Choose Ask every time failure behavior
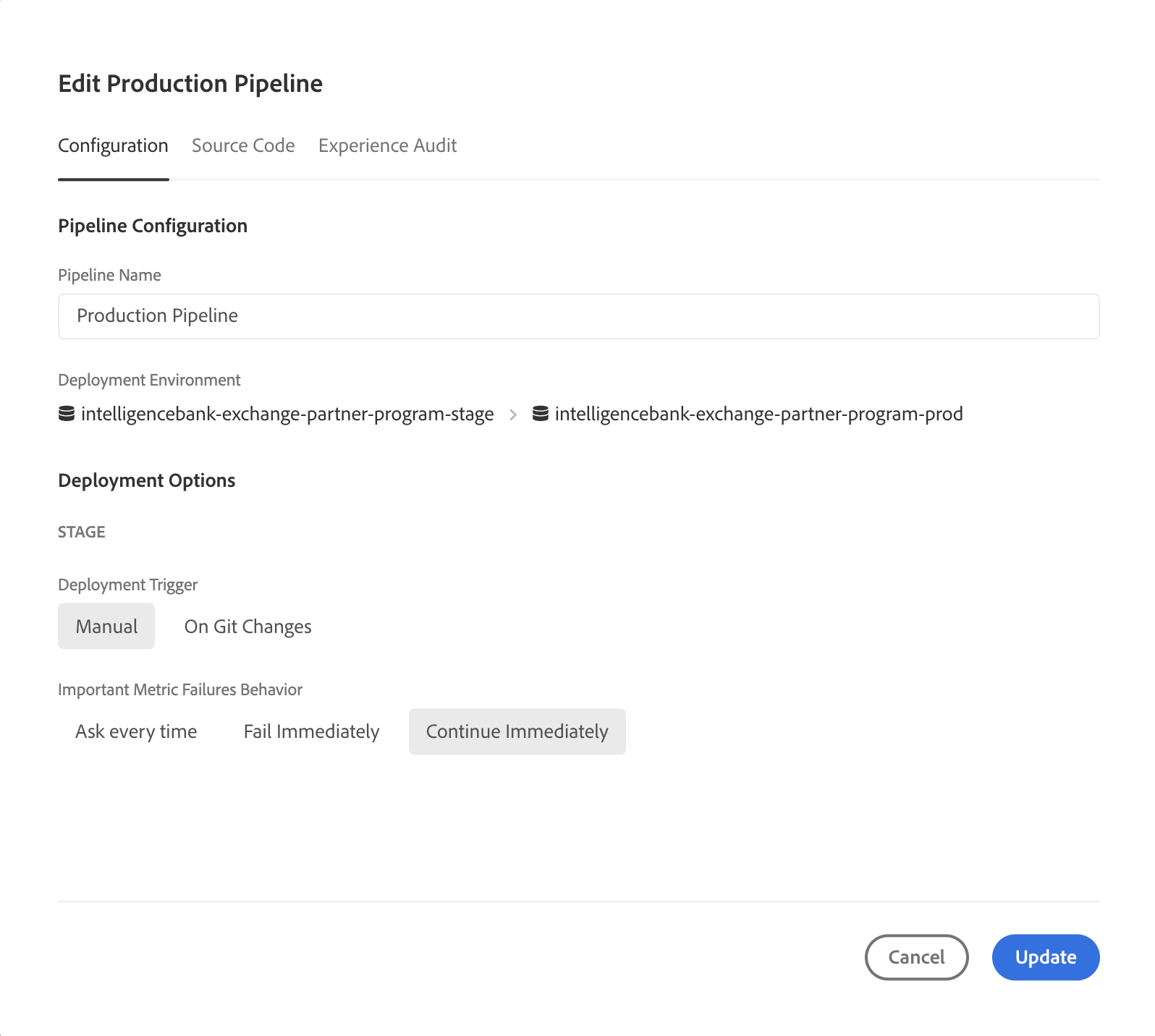 click(136, 731)
